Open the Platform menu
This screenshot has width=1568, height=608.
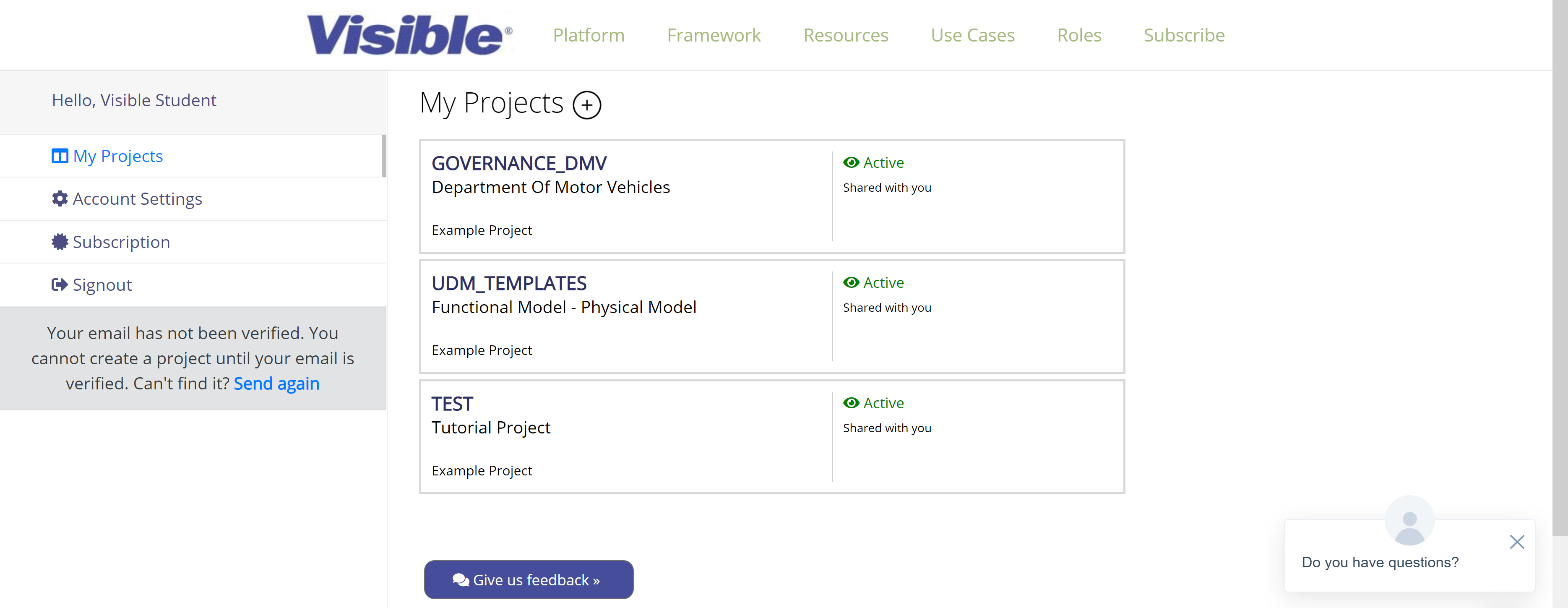(x=589, y=35)
